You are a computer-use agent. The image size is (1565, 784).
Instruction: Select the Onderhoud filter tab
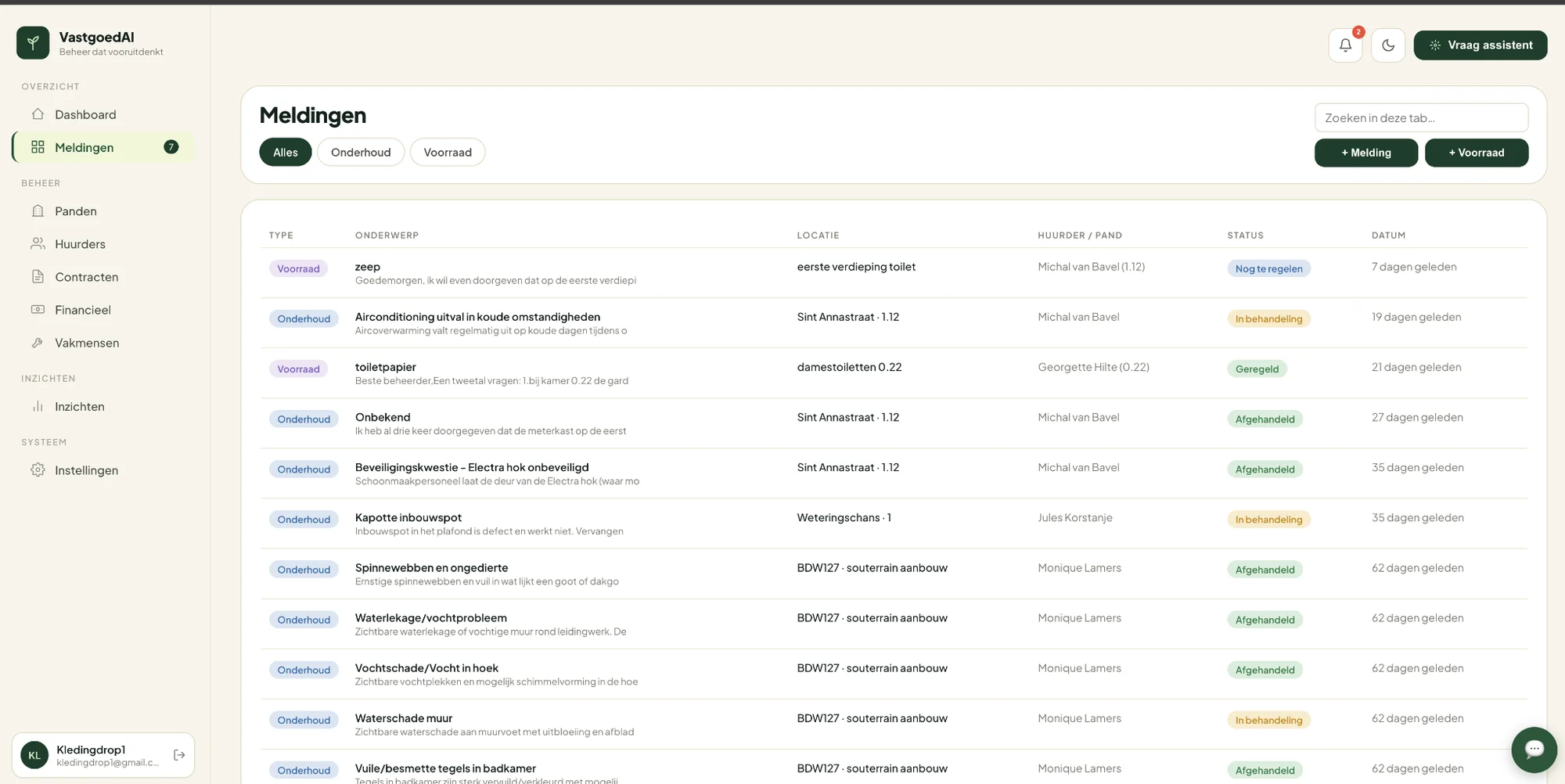pos(361,153)
